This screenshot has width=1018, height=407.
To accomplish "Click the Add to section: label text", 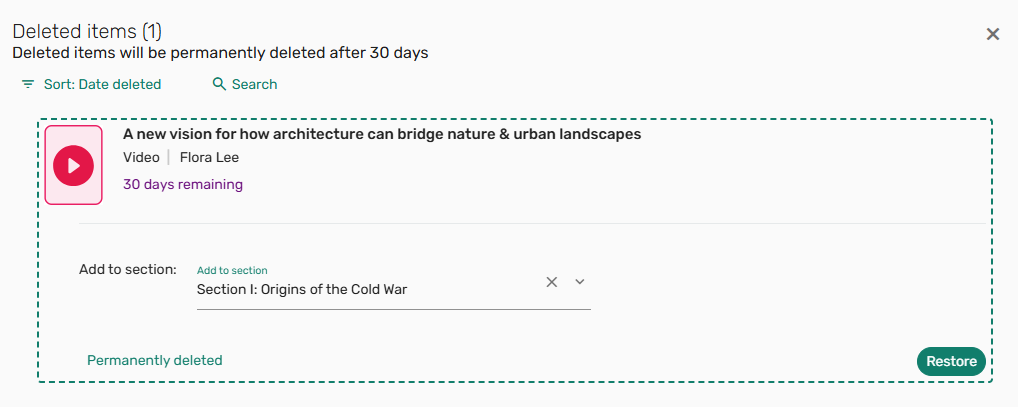I will click(x=128, y=269).
